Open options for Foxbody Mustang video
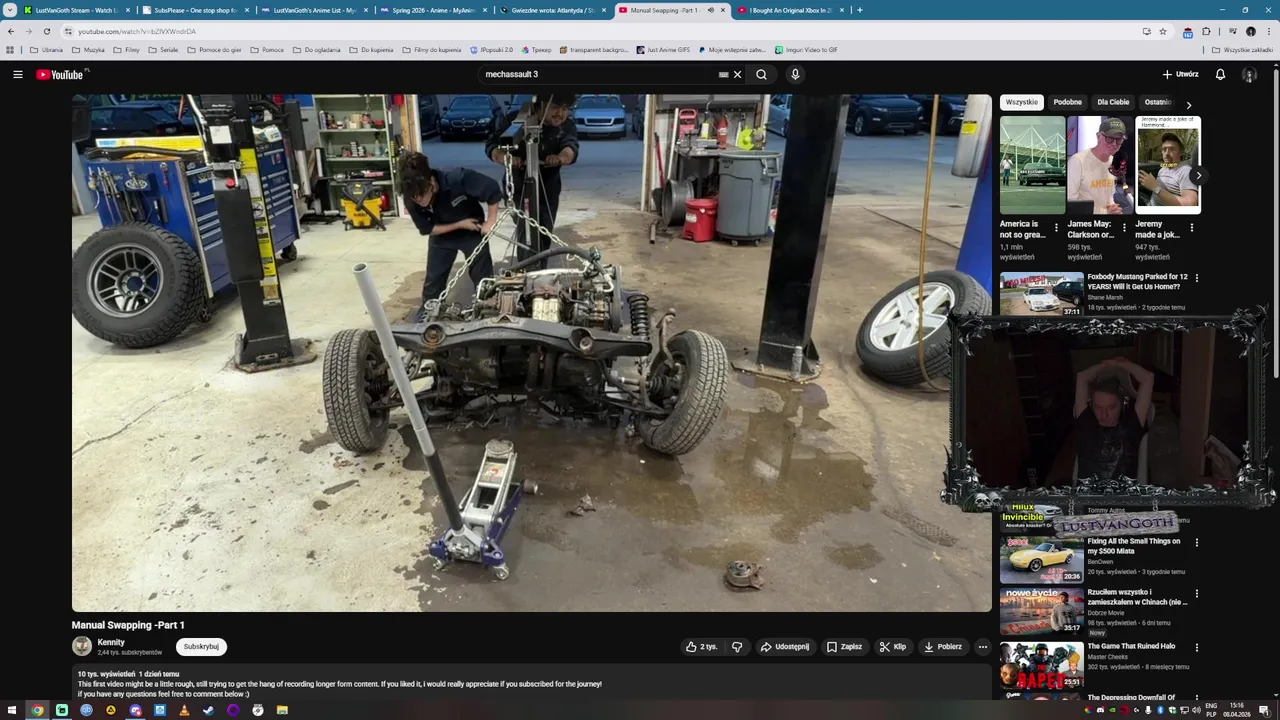 coord(1196,278)
